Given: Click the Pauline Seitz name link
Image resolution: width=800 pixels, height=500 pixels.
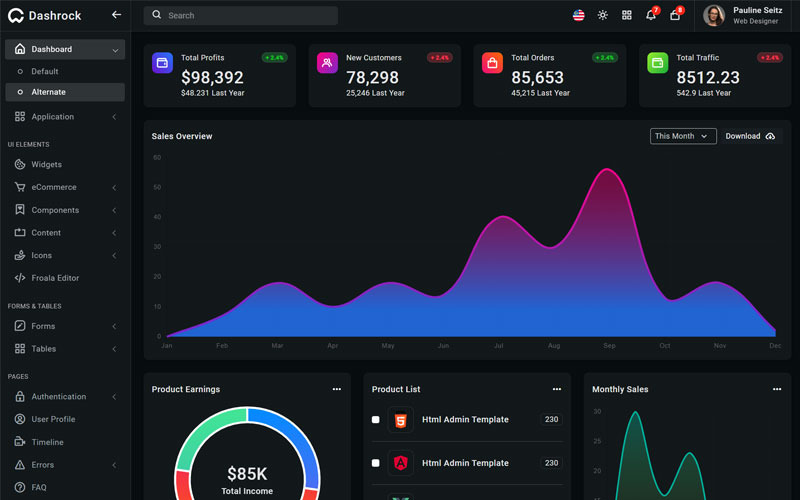Looking at the screenshot, I should [x=757, y=10].
